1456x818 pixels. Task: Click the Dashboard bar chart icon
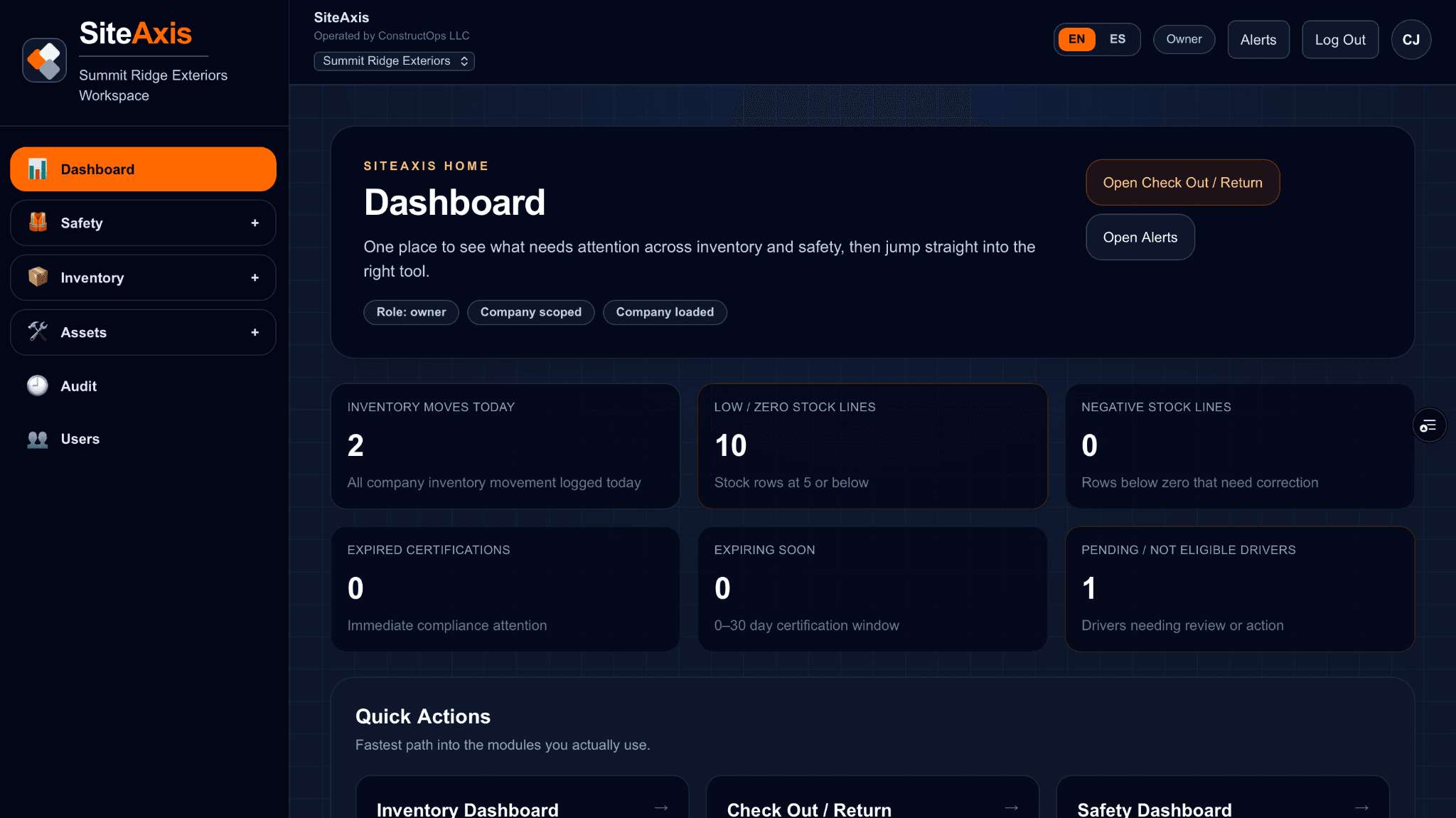pos(38,169)
